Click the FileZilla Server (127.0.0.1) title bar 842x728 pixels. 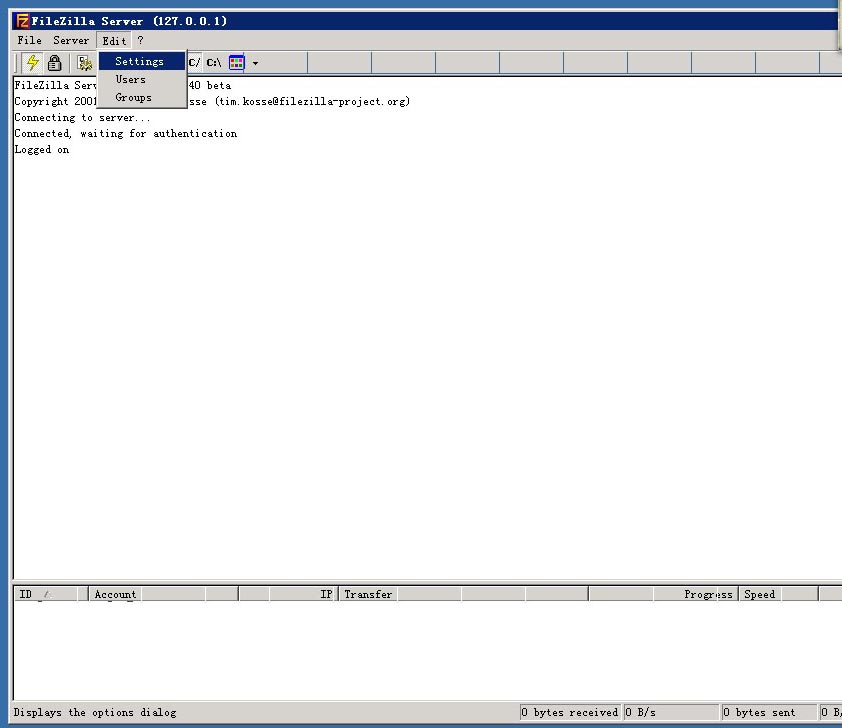click(426, 21)
